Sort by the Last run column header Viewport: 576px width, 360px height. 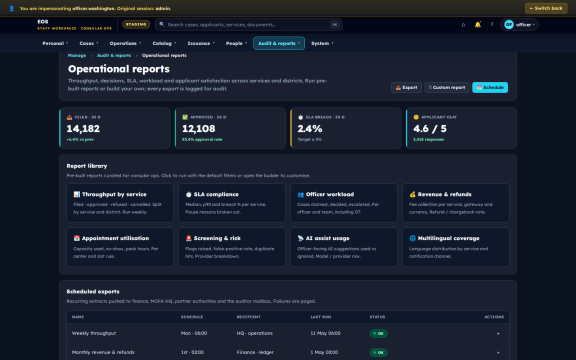tap(321, 317)
